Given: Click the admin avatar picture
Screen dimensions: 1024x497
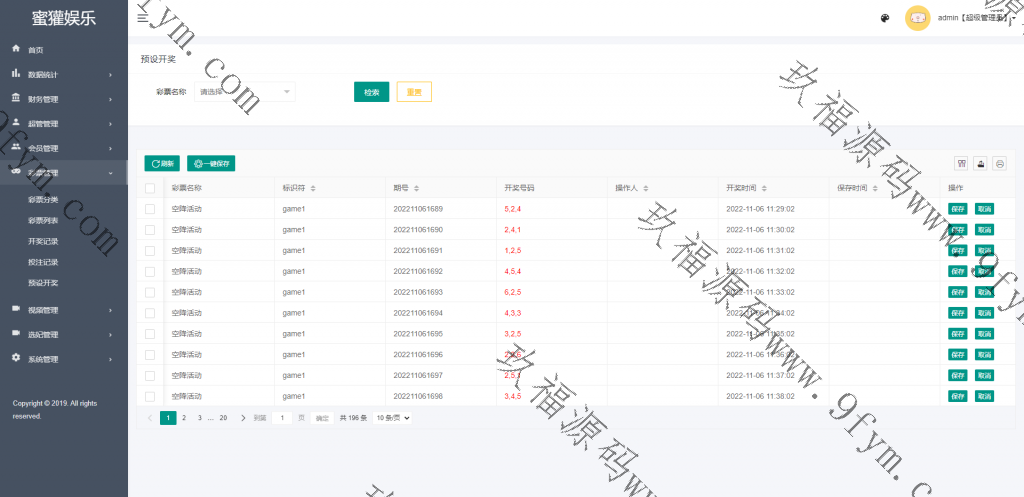Looking at the screenshot, I should [x=917, y=18].
